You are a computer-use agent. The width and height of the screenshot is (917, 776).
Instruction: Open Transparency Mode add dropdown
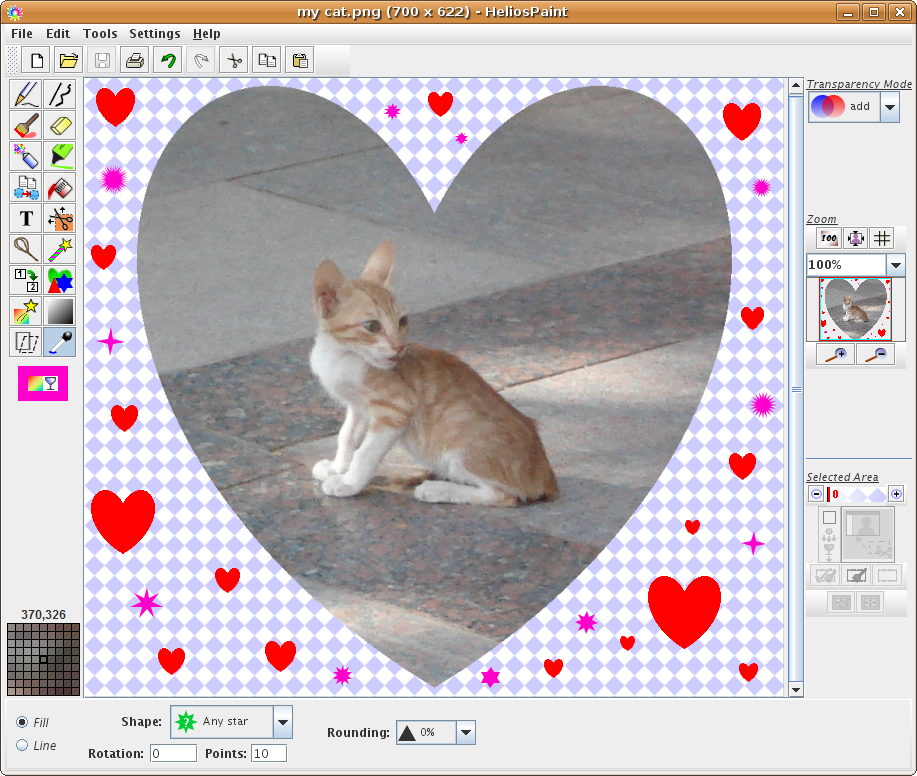coord(890,107)
